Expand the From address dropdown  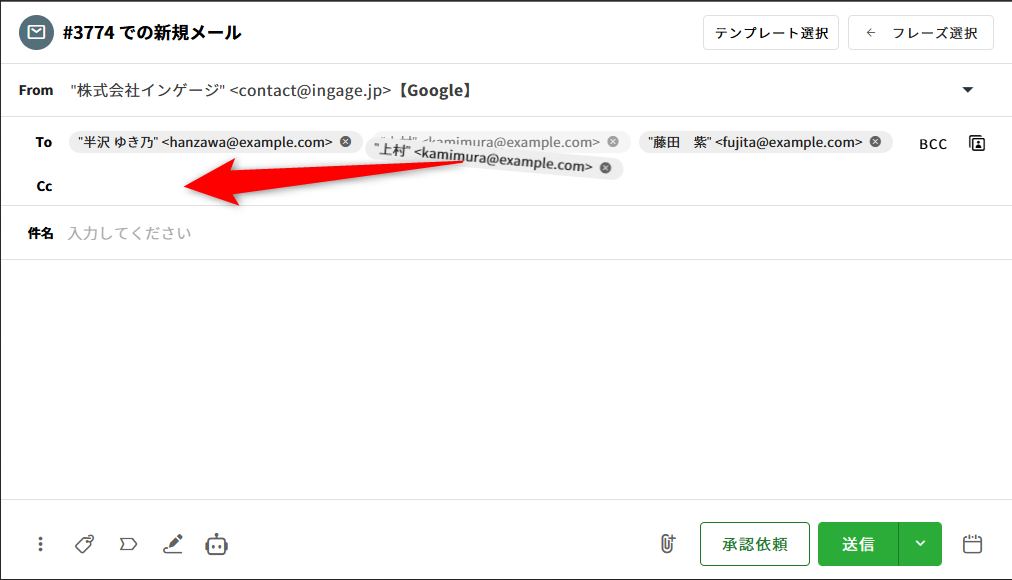point(967,90)
